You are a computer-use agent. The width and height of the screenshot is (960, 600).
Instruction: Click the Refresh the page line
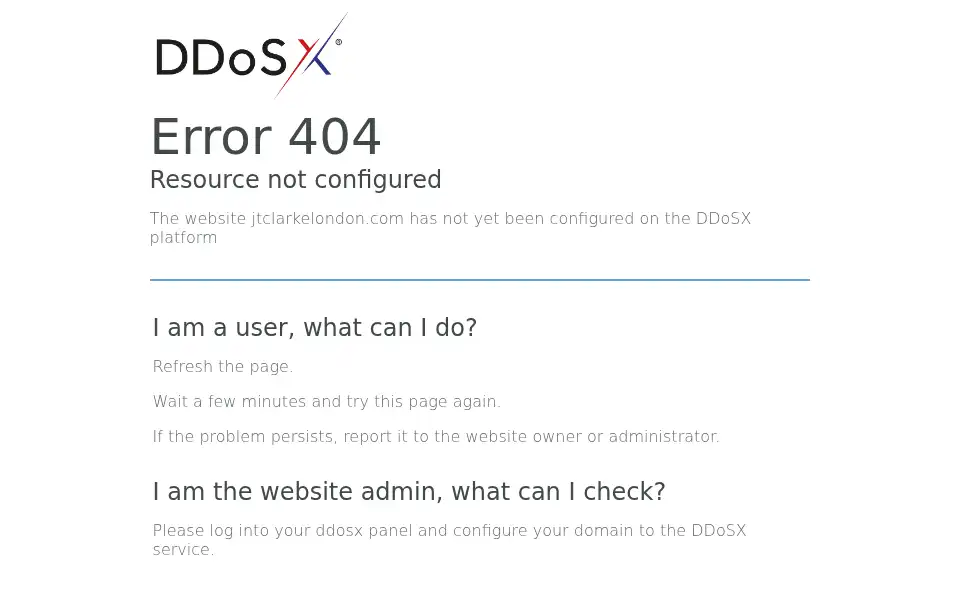(223, 367)
